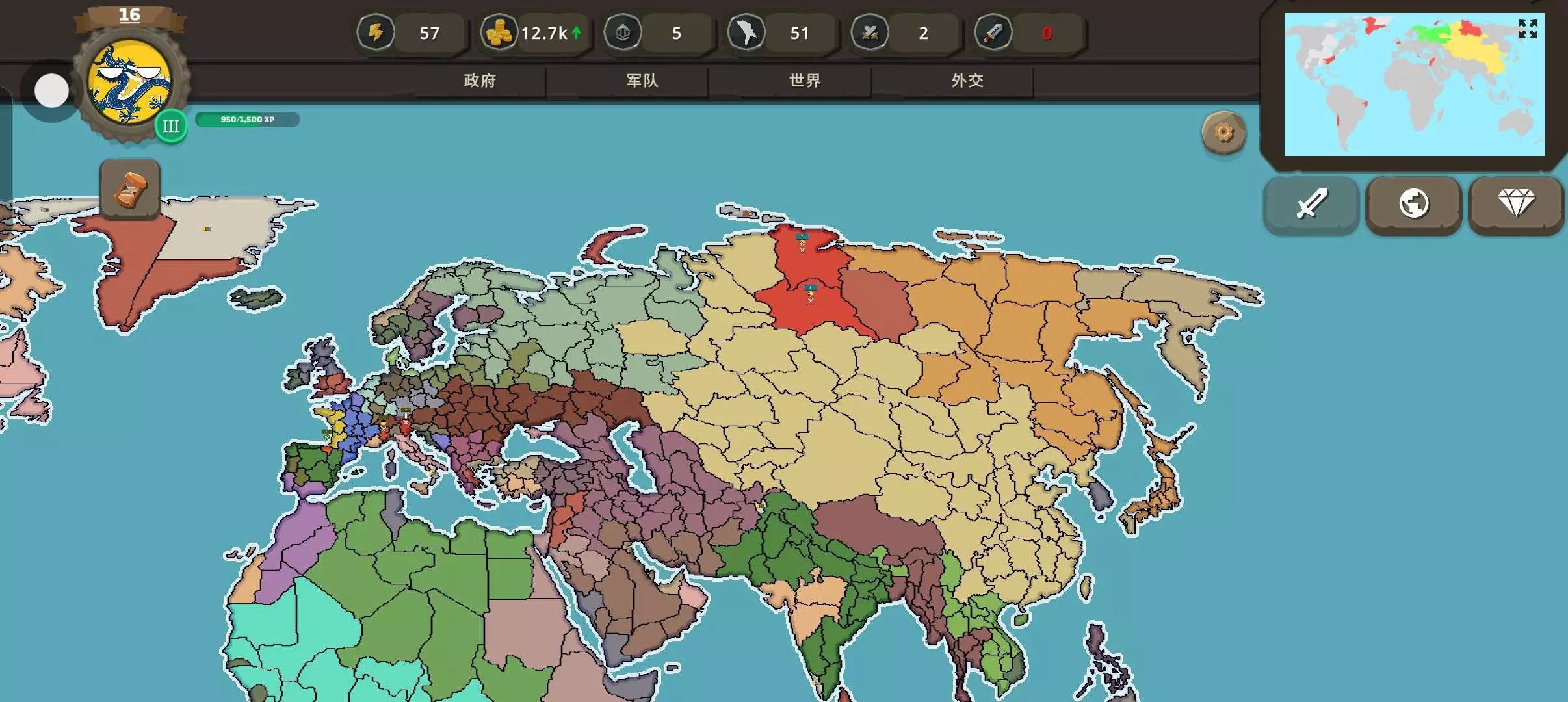Open the 外交 diplomacy tab

click(x=967, y=81)
